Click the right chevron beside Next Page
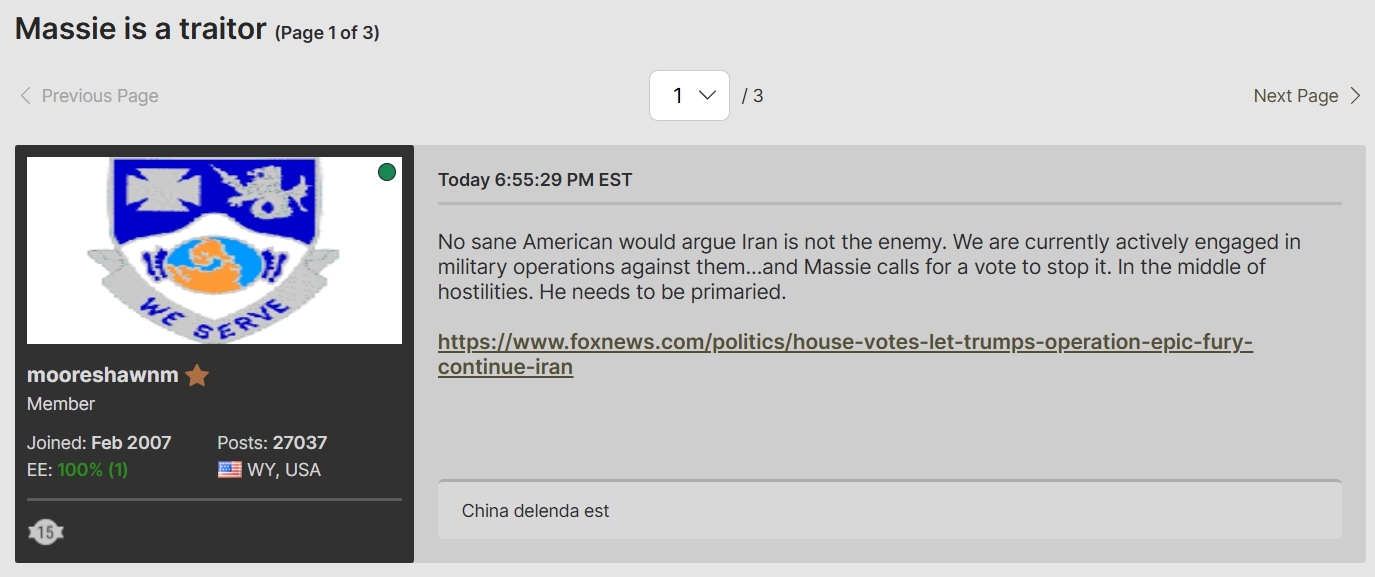 tap(1355, 96)
